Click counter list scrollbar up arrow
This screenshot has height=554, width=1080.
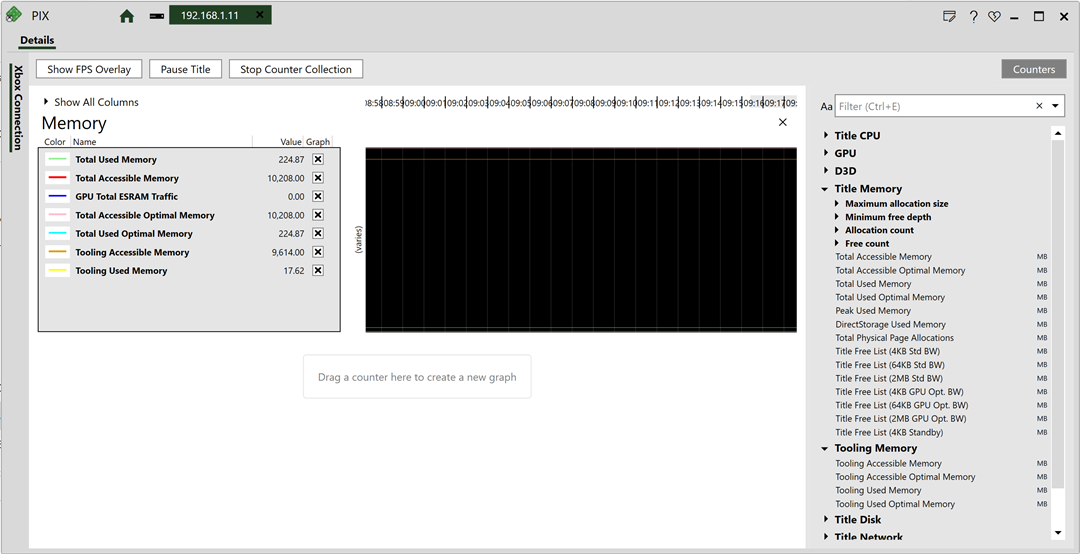[x=1059, y=133]
